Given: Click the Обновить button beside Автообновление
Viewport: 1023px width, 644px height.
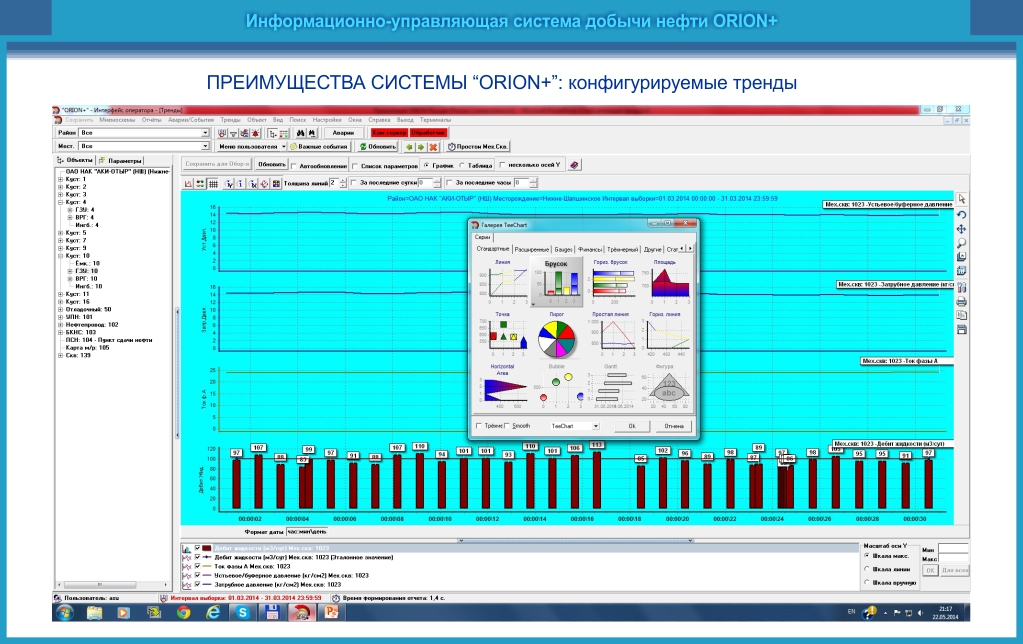Looking at the screenshot, I should [271, 164].
